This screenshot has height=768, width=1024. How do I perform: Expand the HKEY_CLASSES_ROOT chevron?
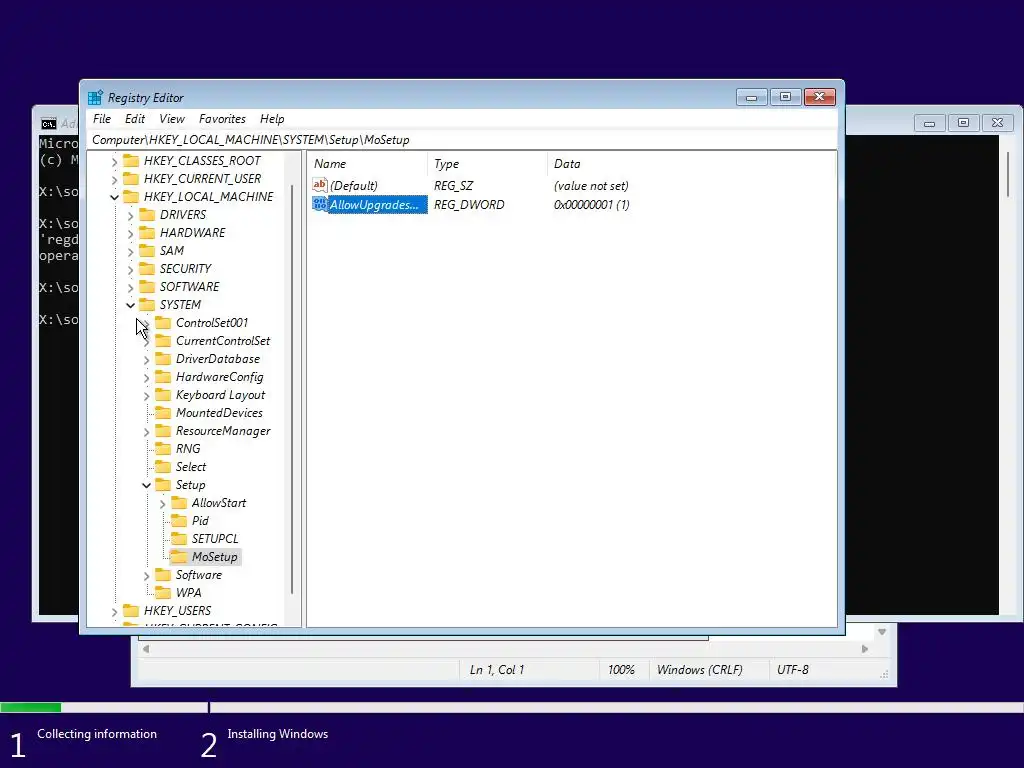[114, 161]
